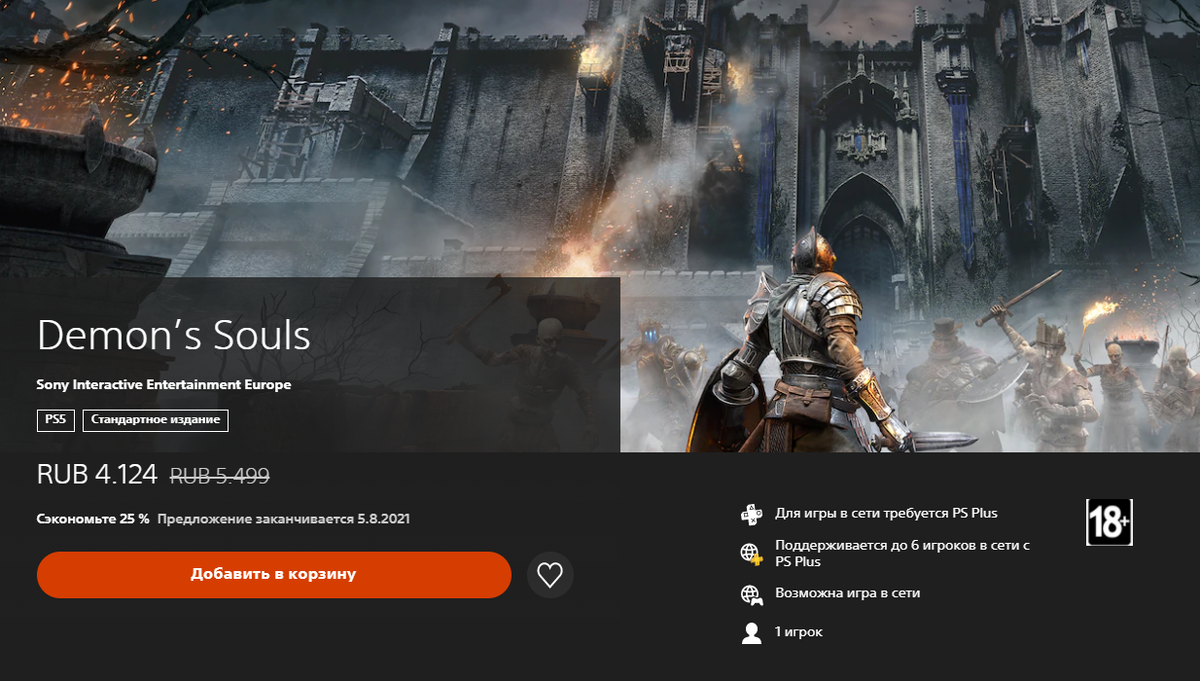Viewport: 1200px width, 681px height.
Task: Click the Для игры в сети требуется PS Plus text
Action: (886, 514)
